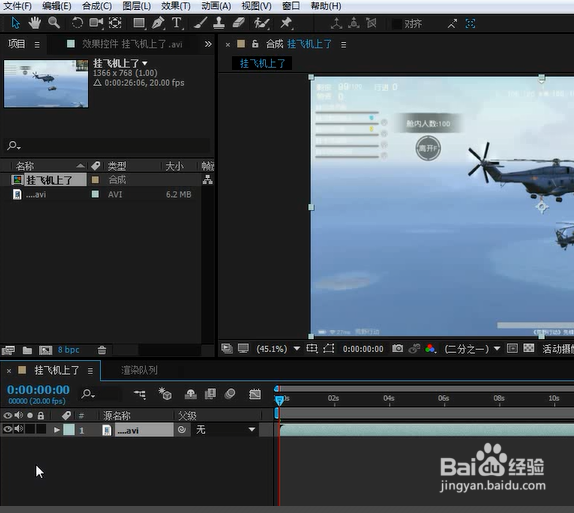This screenshot has height=513, width=574.
Task: Open the 文件(F) menu
Action: coord(17,6)
